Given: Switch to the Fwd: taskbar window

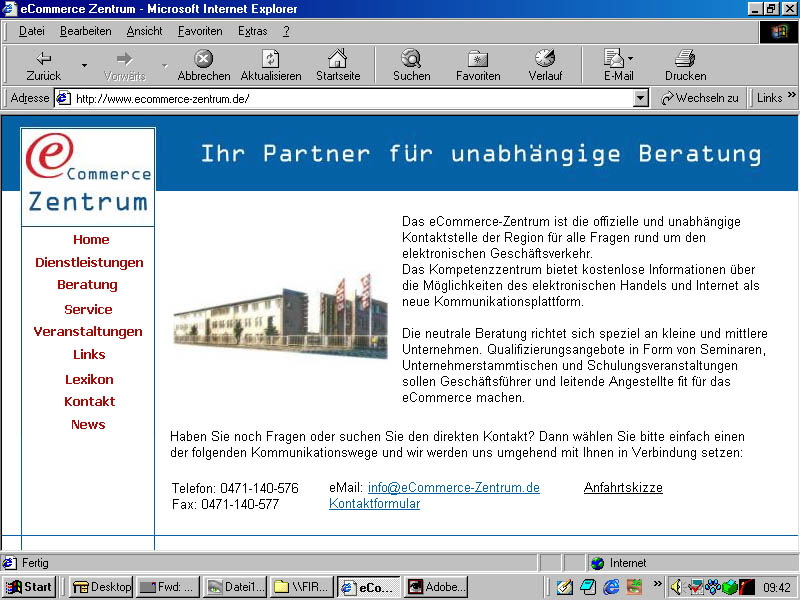Looking at the screenshot, I should coord(168,587).
